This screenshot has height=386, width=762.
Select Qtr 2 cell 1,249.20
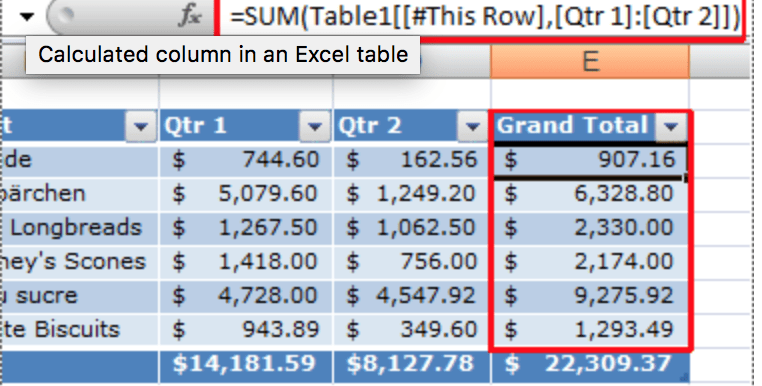[x=412, y=194]
